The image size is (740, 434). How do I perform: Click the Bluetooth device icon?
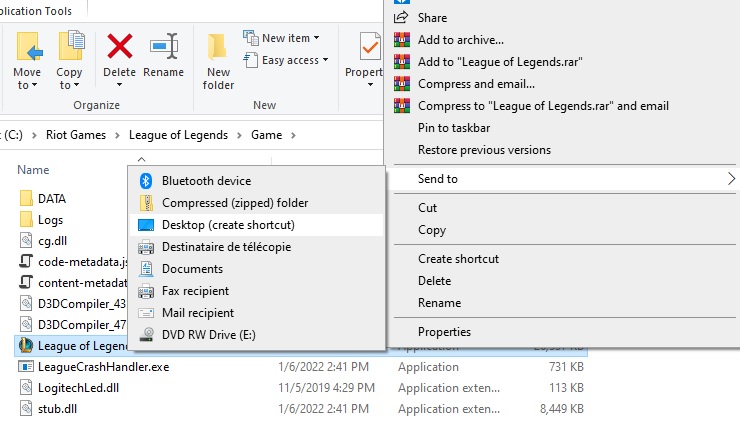click(146, 181)
